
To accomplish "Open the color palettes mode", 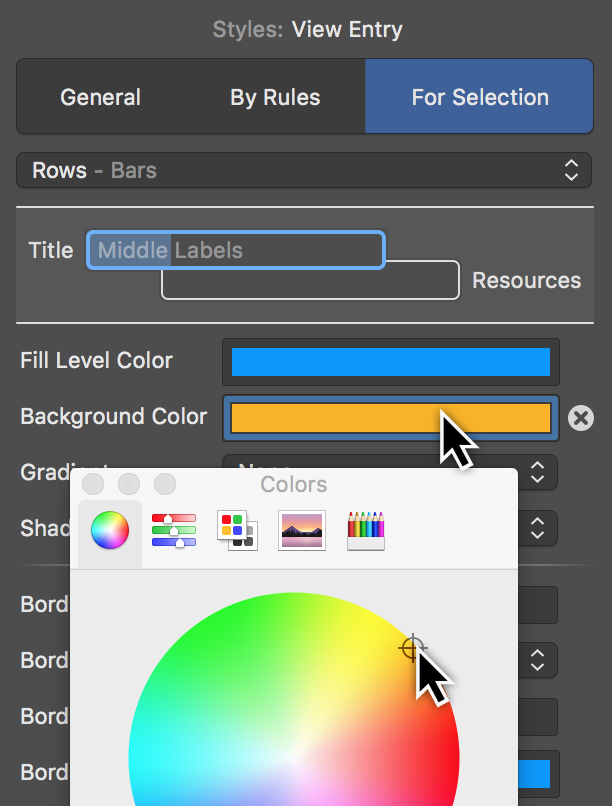I will [x=237, y=530].
